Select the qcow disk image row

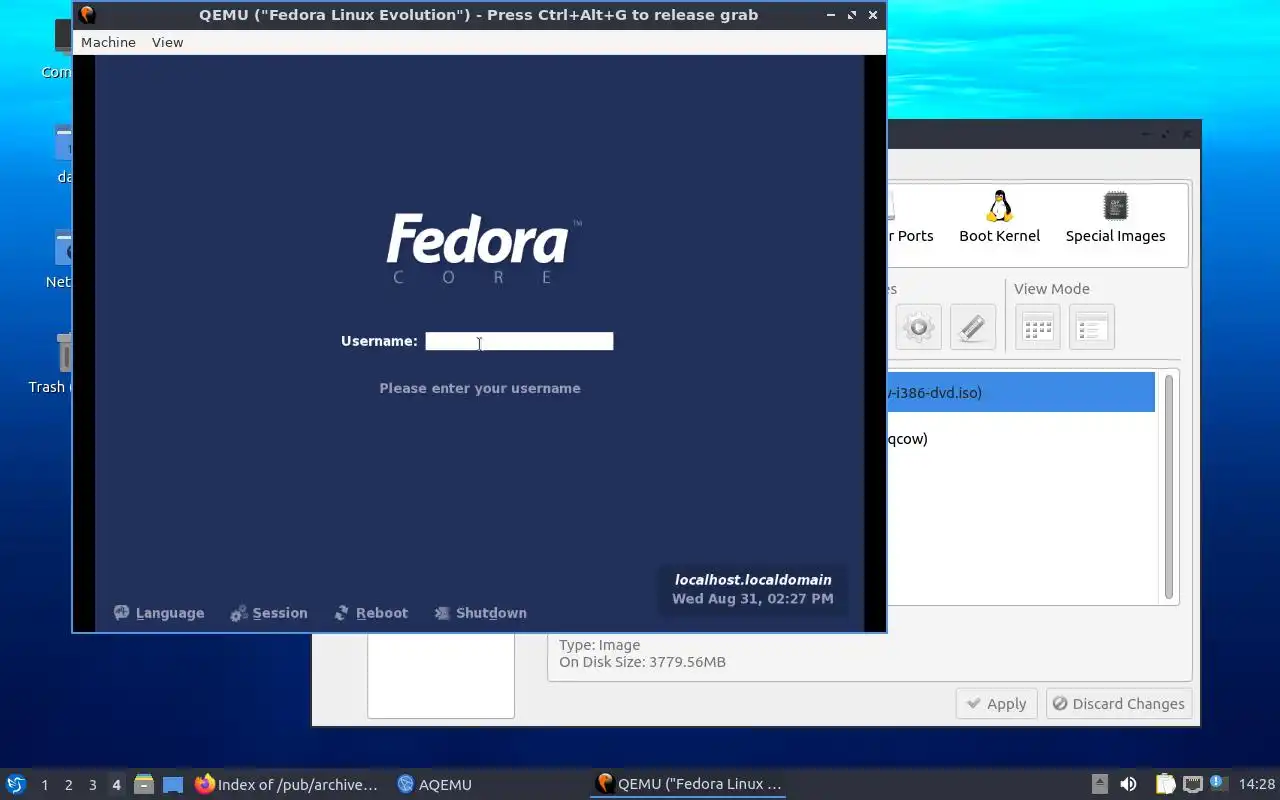[x=1021, y=438]
